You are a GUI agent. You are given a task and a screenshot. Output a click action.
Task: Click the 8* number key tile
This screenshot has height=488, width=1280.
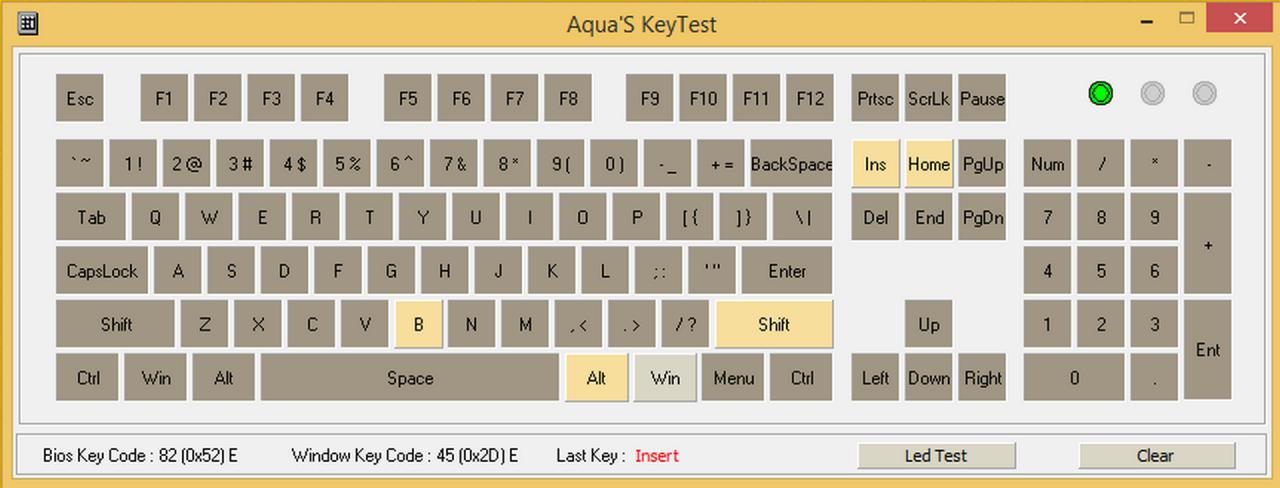507,164
